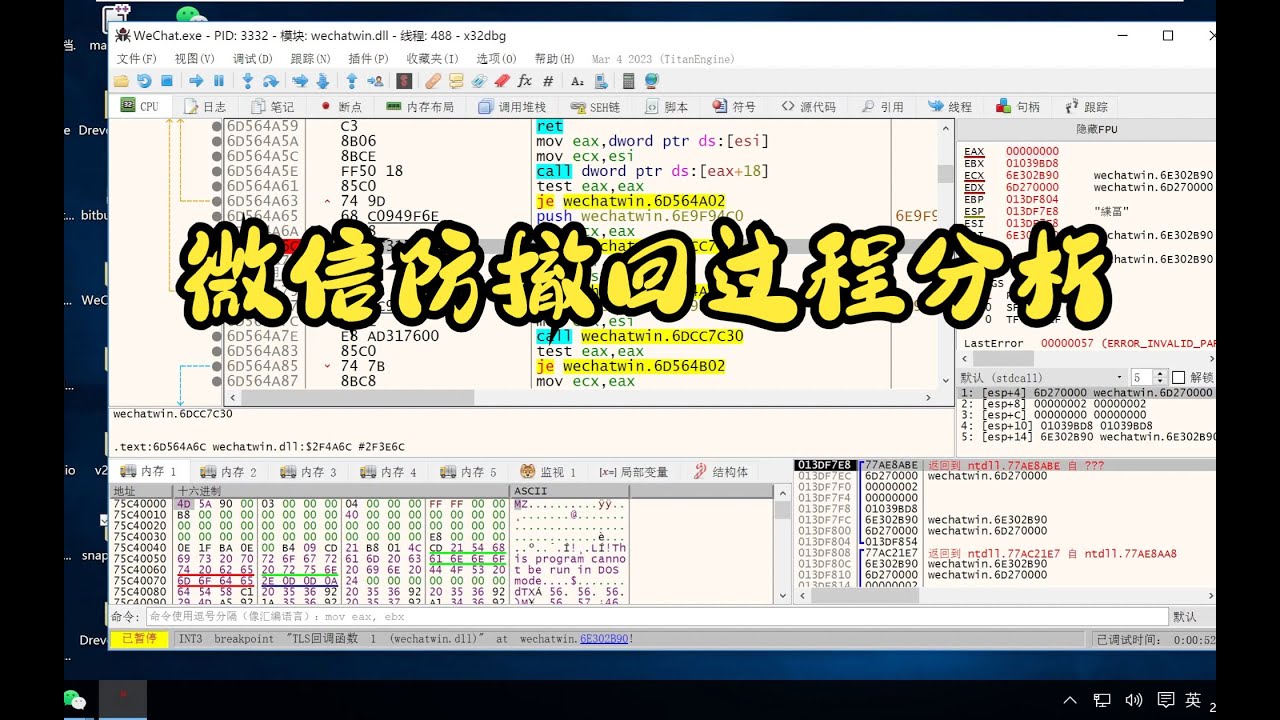1280x720 pixels.
Task: Open the 默认 command type dropdown
Action: pyautogui.click(x=1191, y=616)
